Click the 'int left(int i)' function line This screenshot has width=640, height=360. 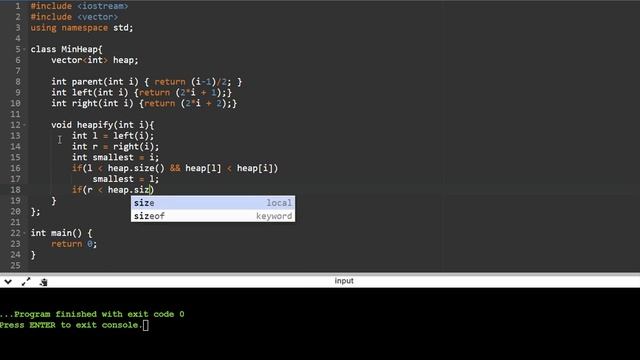click(x=141, y=92)
